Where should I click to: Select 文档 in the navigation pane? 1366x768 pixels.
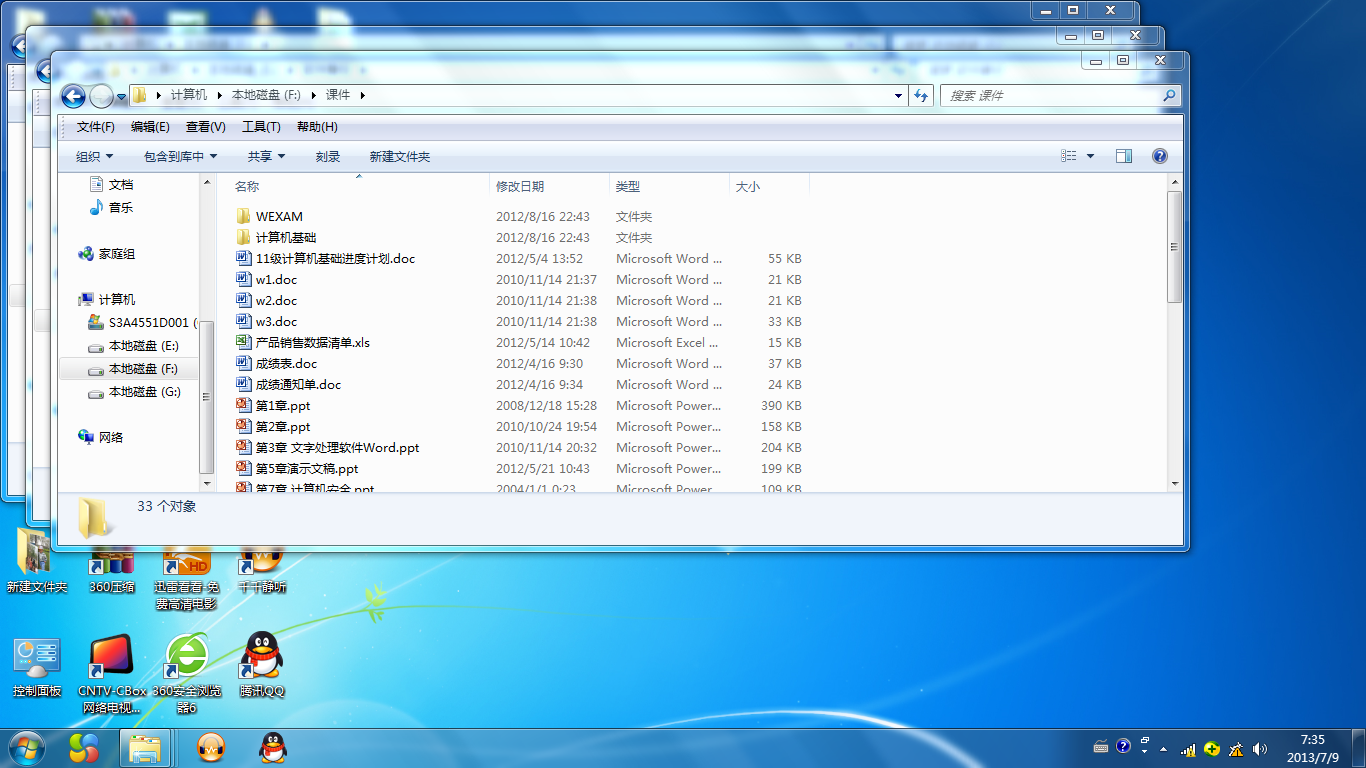[111, 184]
